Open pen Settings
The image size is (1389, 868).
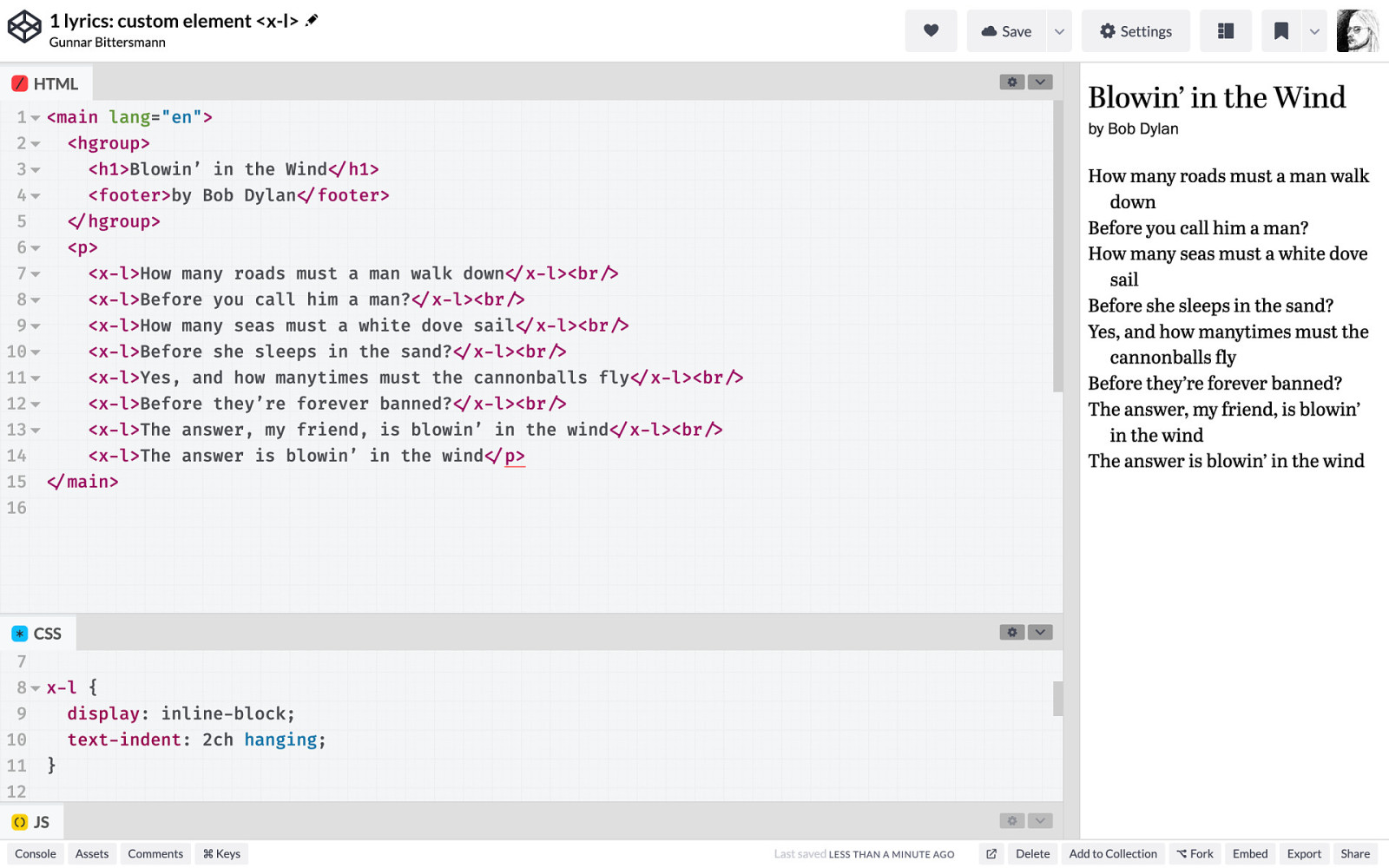click(1136, 31)
